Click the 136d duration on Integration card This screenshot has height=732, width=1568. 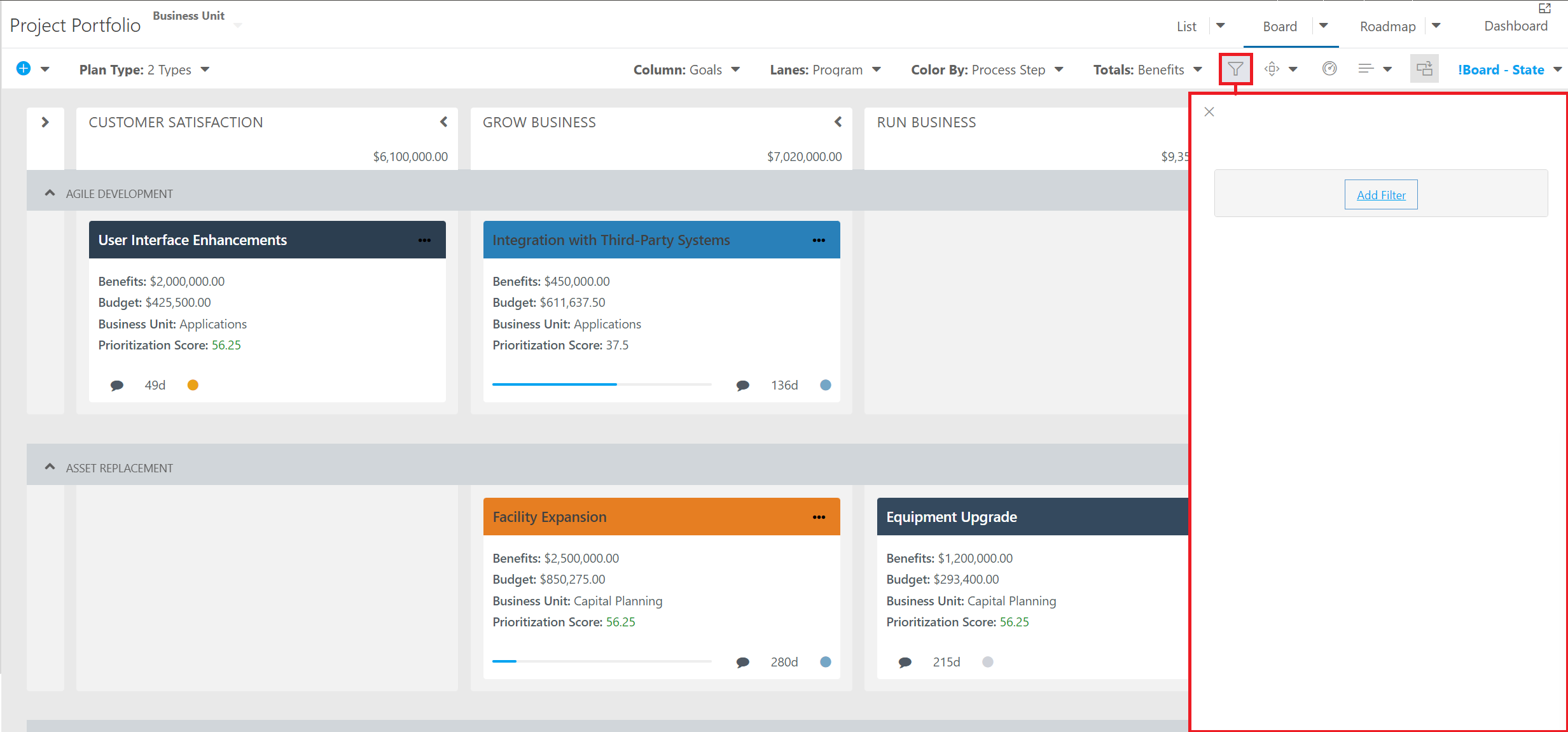point(784,385)
